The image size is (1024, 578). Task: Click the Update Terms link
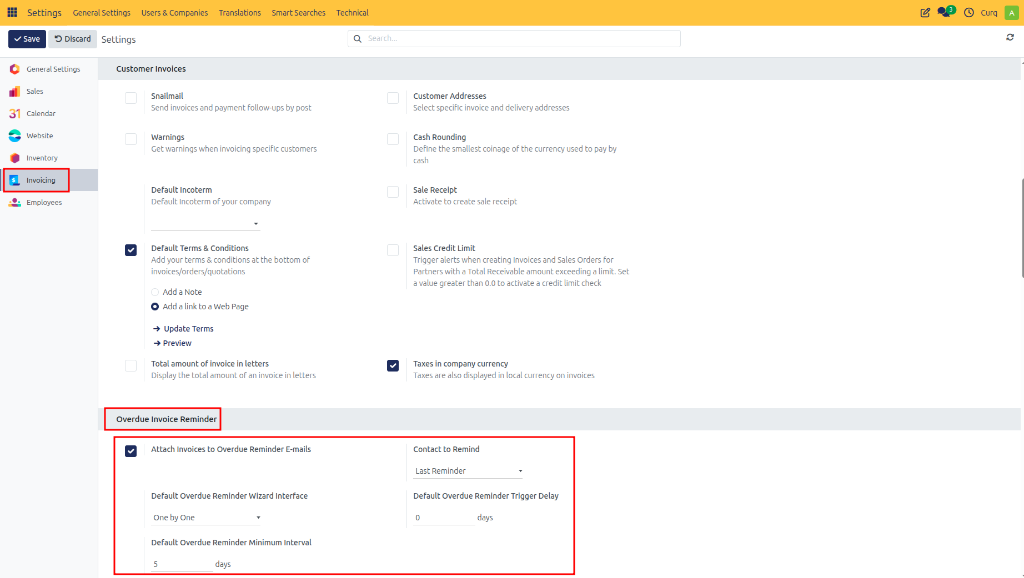coord(184,329)
